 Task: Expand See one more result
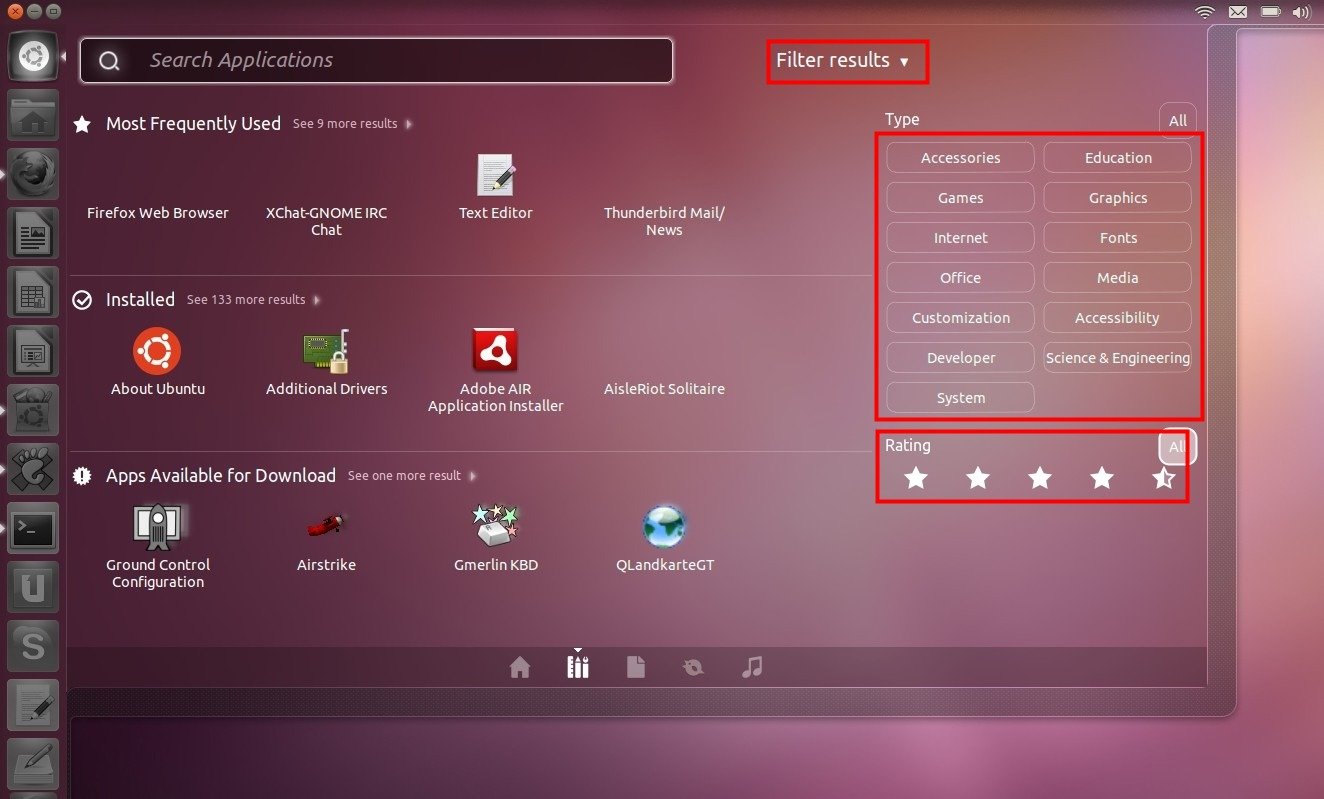[x=412, y=476]
